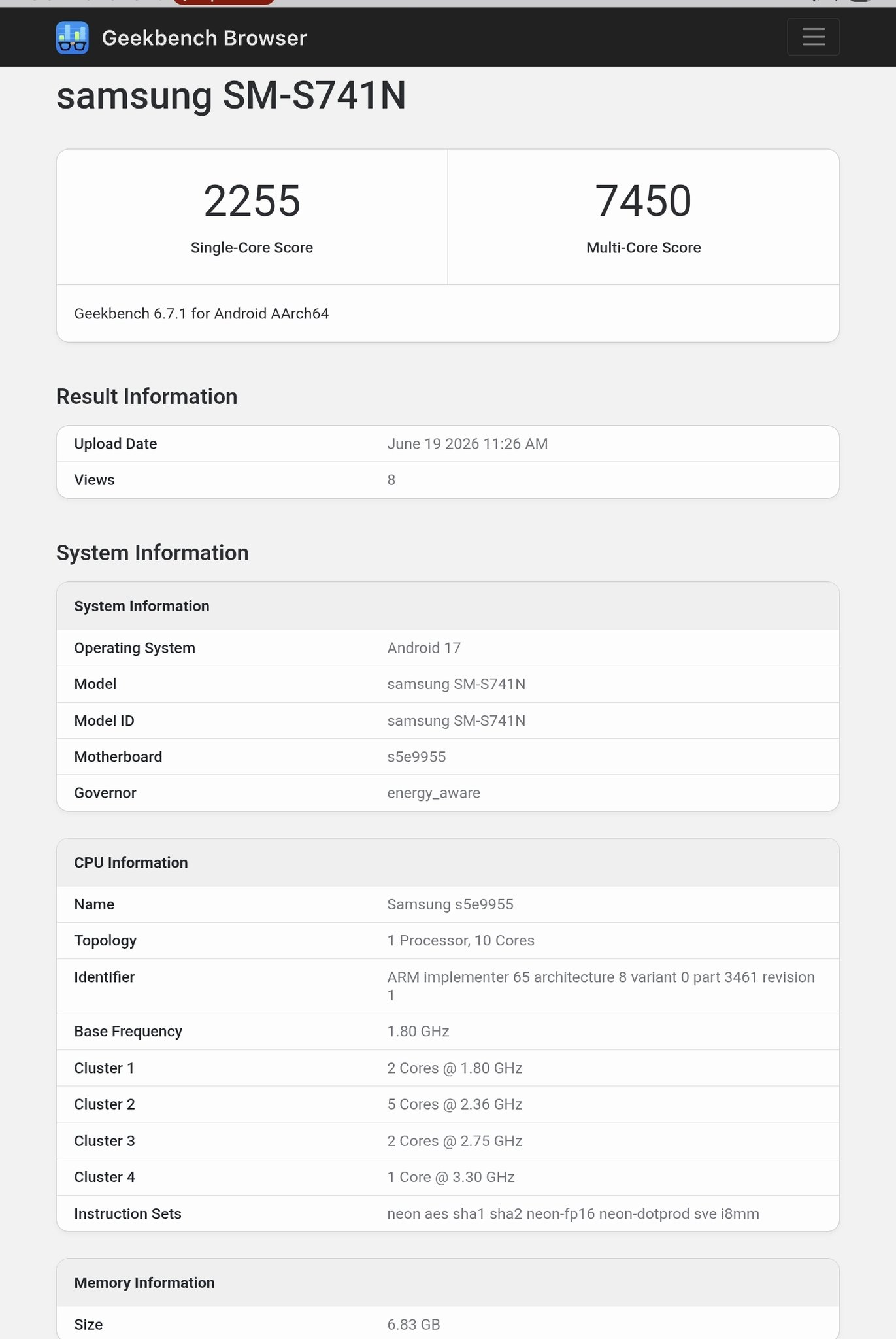Image resolution: width=896 pixels, height=1339 pixels.
Task: Select the Samsung s5e9955 CPU name
Action: click(450, 904)
